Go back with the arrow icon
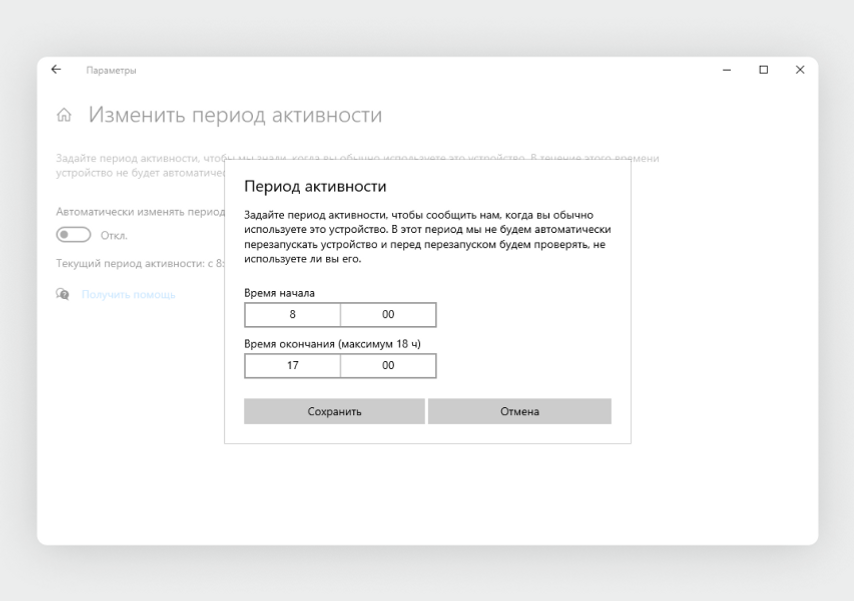Image resolution: width=854 pixels, height=601 pixels. (x=56, y=70)
